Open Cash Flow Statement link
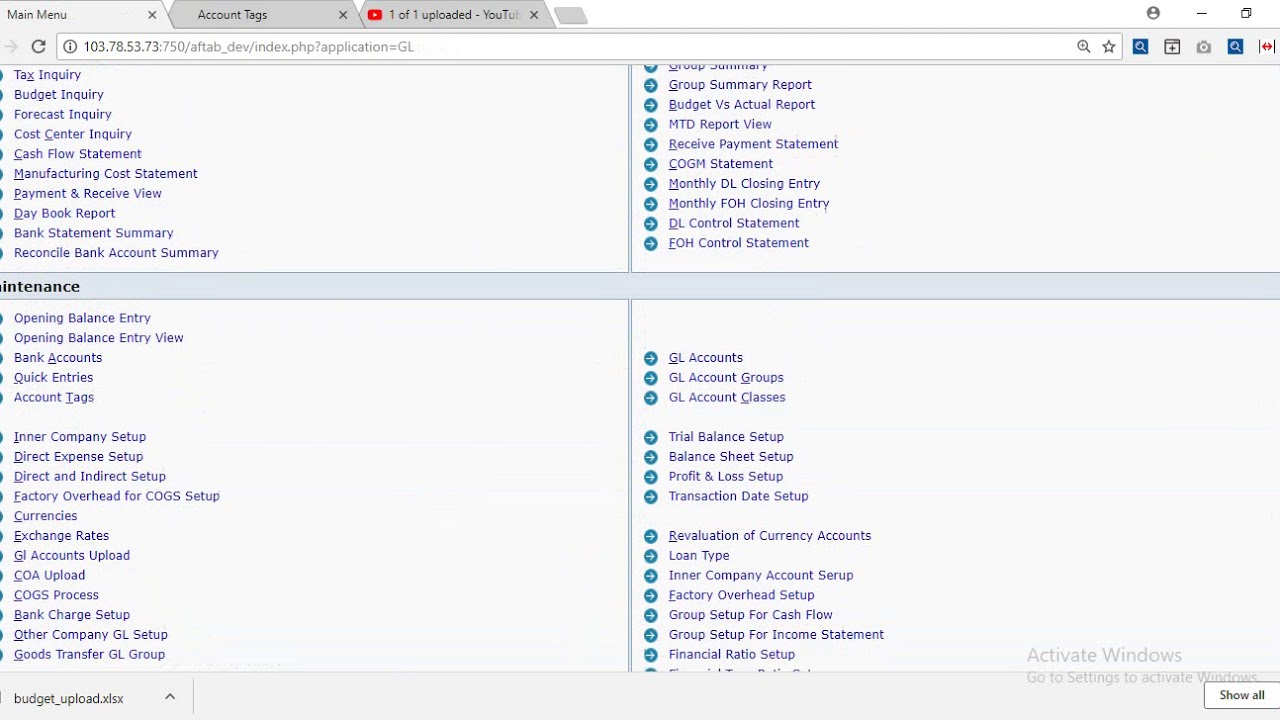The height and width of the screenshot is (720, 1280). pyautogui.click(x=78, y=154)
